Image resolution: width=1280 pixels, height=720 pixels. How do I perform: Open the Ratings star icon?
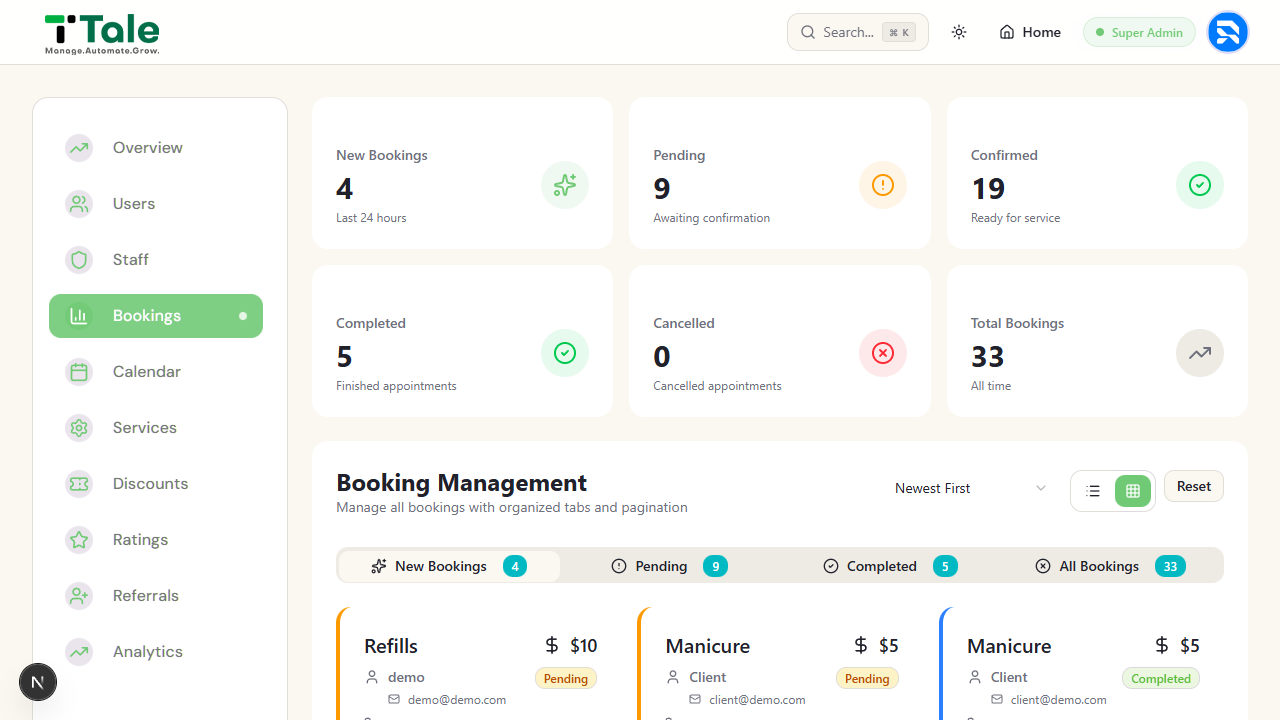tap(79, 540)
